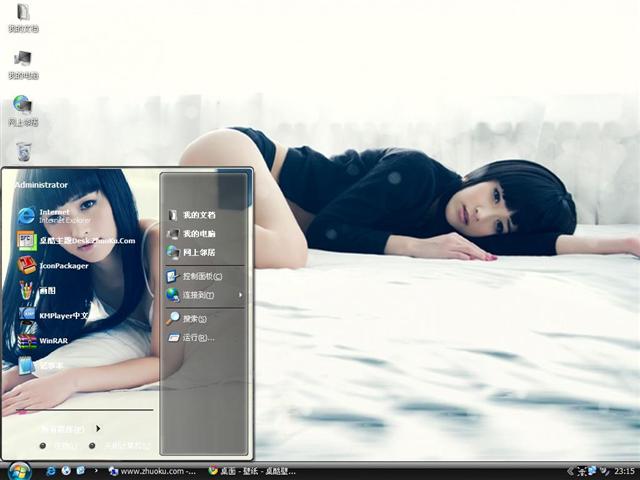Expand the Quick Launch overflow chevron
This screenshot has width=640, height=480.
[95, 470]
